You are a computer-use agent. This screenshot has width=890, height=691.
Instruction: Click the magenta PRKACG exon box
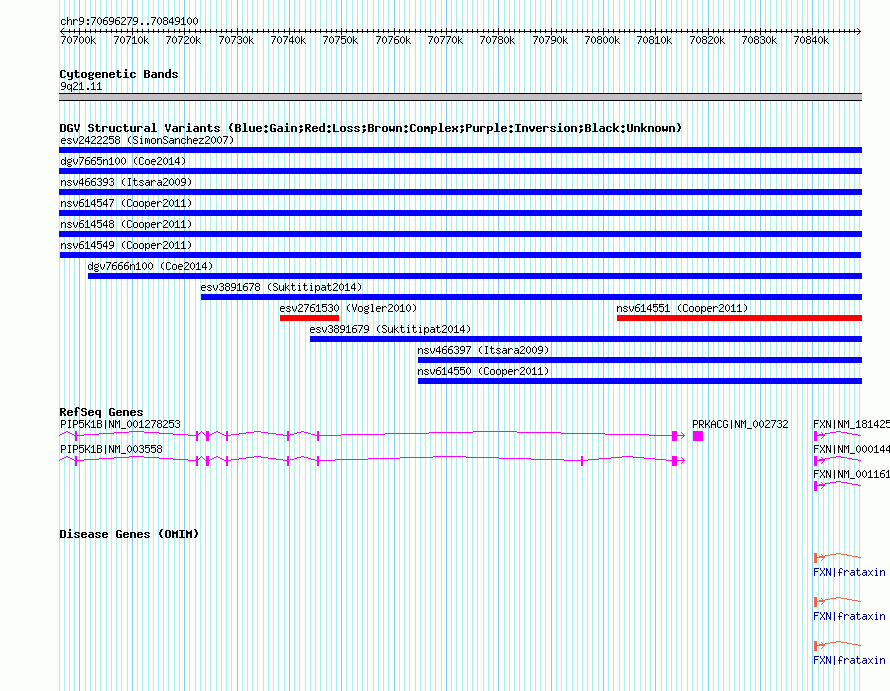click(698, 435)
